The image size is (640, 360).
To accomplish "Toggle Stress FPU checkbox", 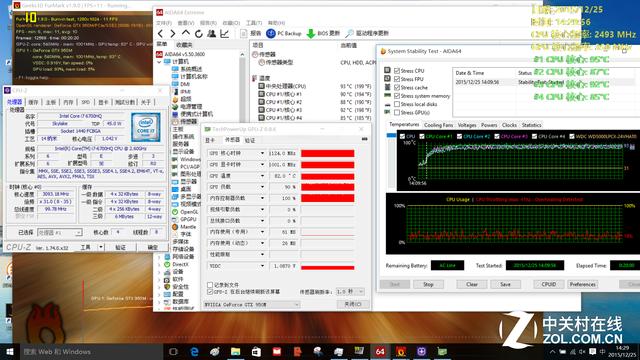I will (397, 79).
